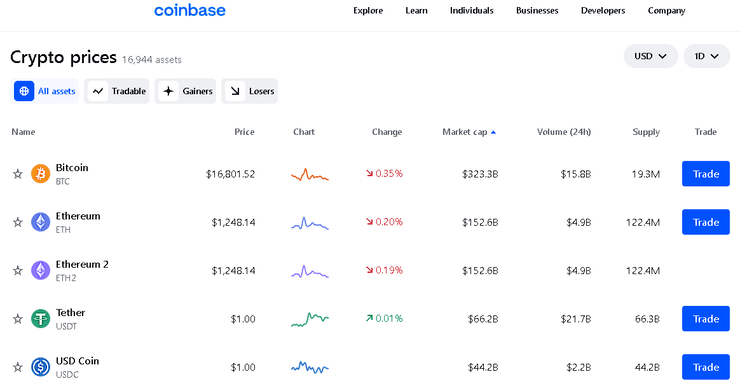Click the green Tether coin icon
The height and width of the screenshot is (388, 740).
tap(41, 319)
